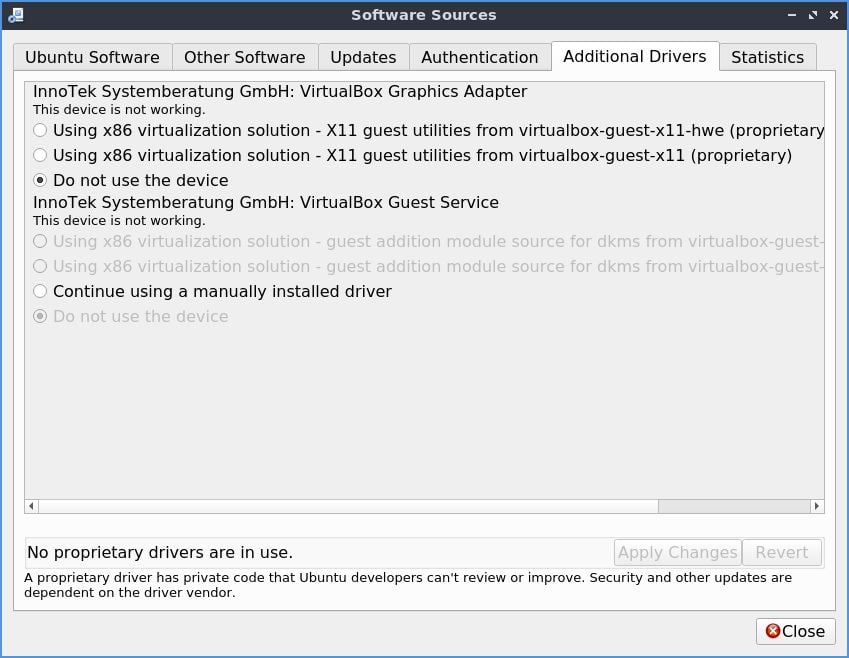Select the virtualbox-guest-x11-hwe proprietary driver
Image resolution: width=849 pixels, height=658 pixels.
pyautogui.click(x=40, y=129)
